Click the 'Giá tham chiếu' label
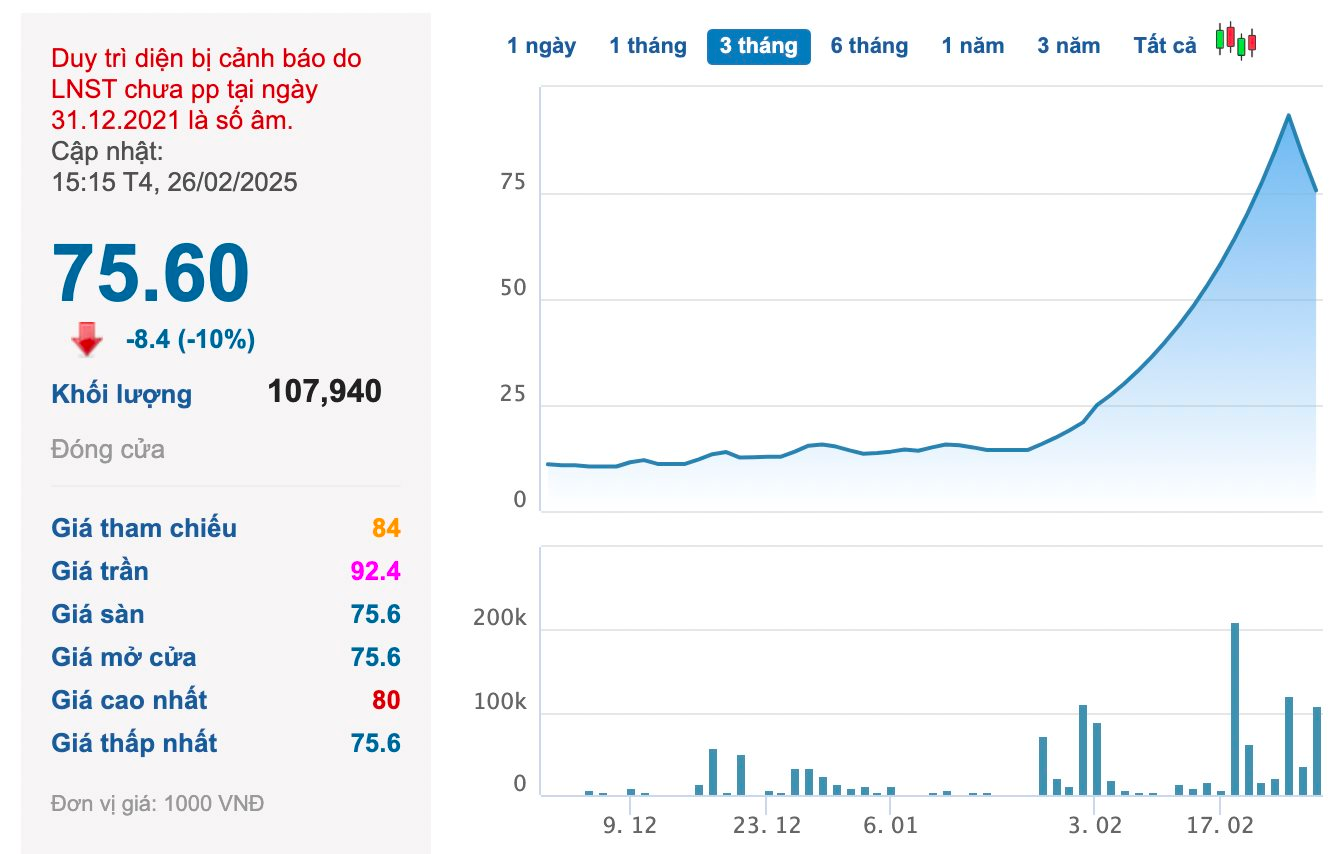This screenshot has height=854, width=1338. coord(144,528)
